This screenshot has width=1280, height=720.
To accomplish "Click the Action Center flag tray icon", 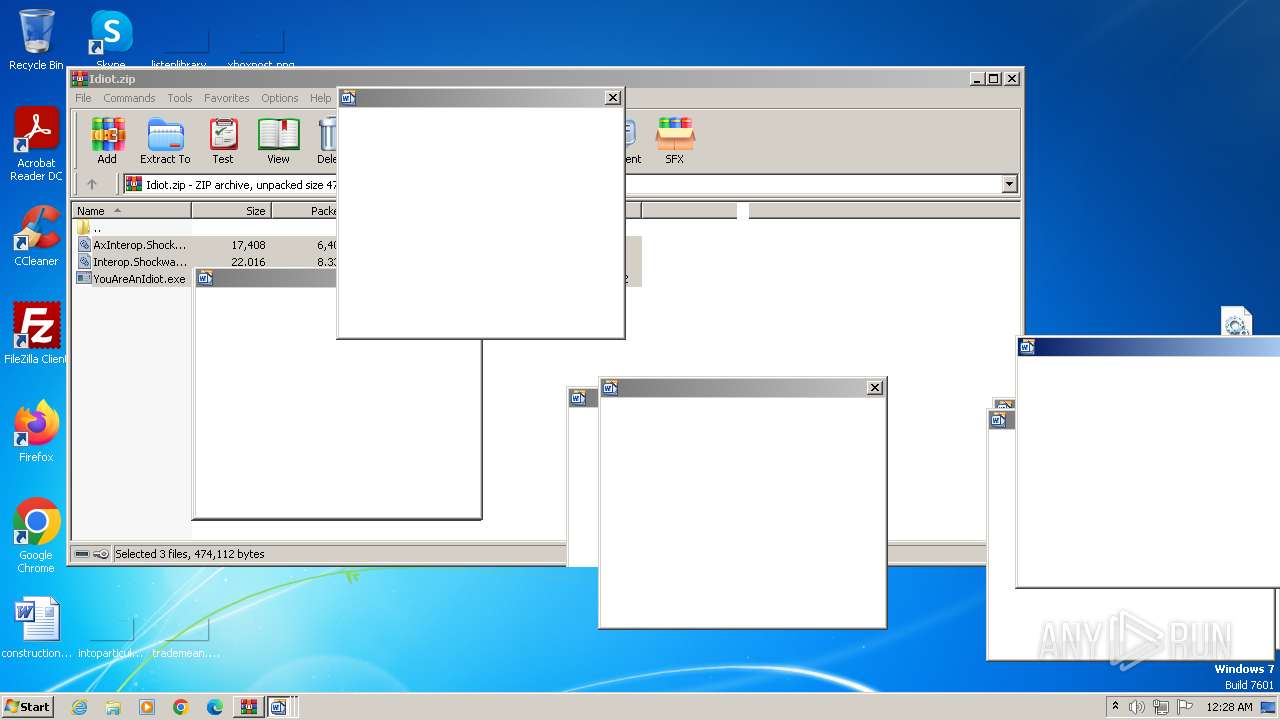I will tap(1185, 707).
